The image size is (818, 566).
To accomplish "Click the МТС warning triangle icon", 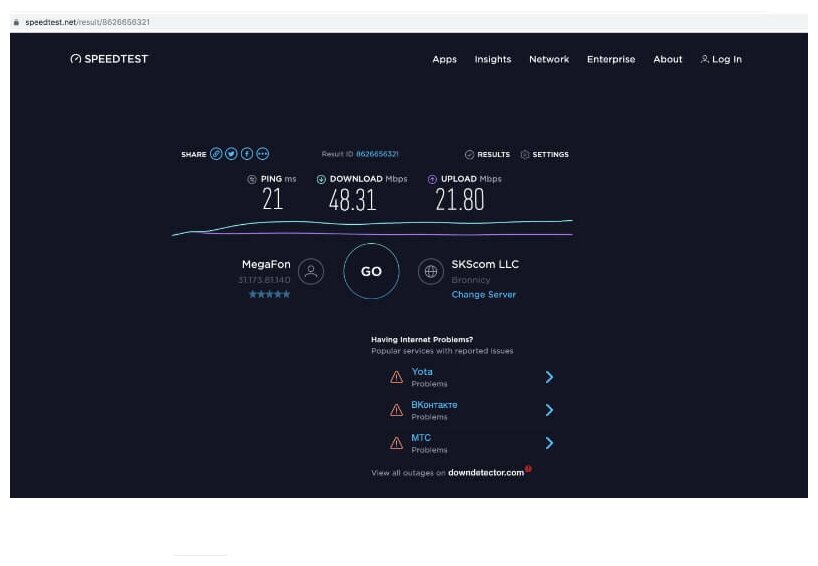I will coord(396,443).
